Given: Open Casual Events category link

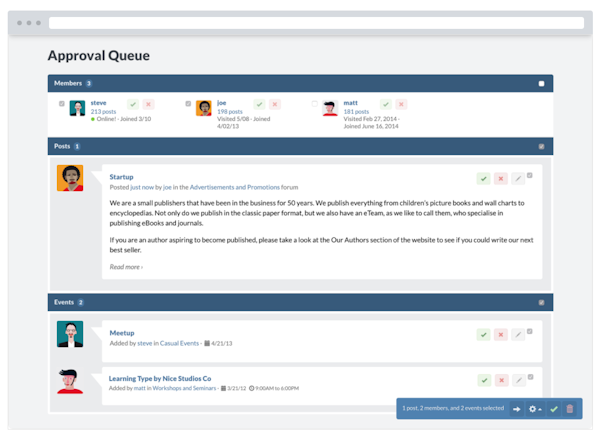Looking at the screenshot, I should coord(179,343).
